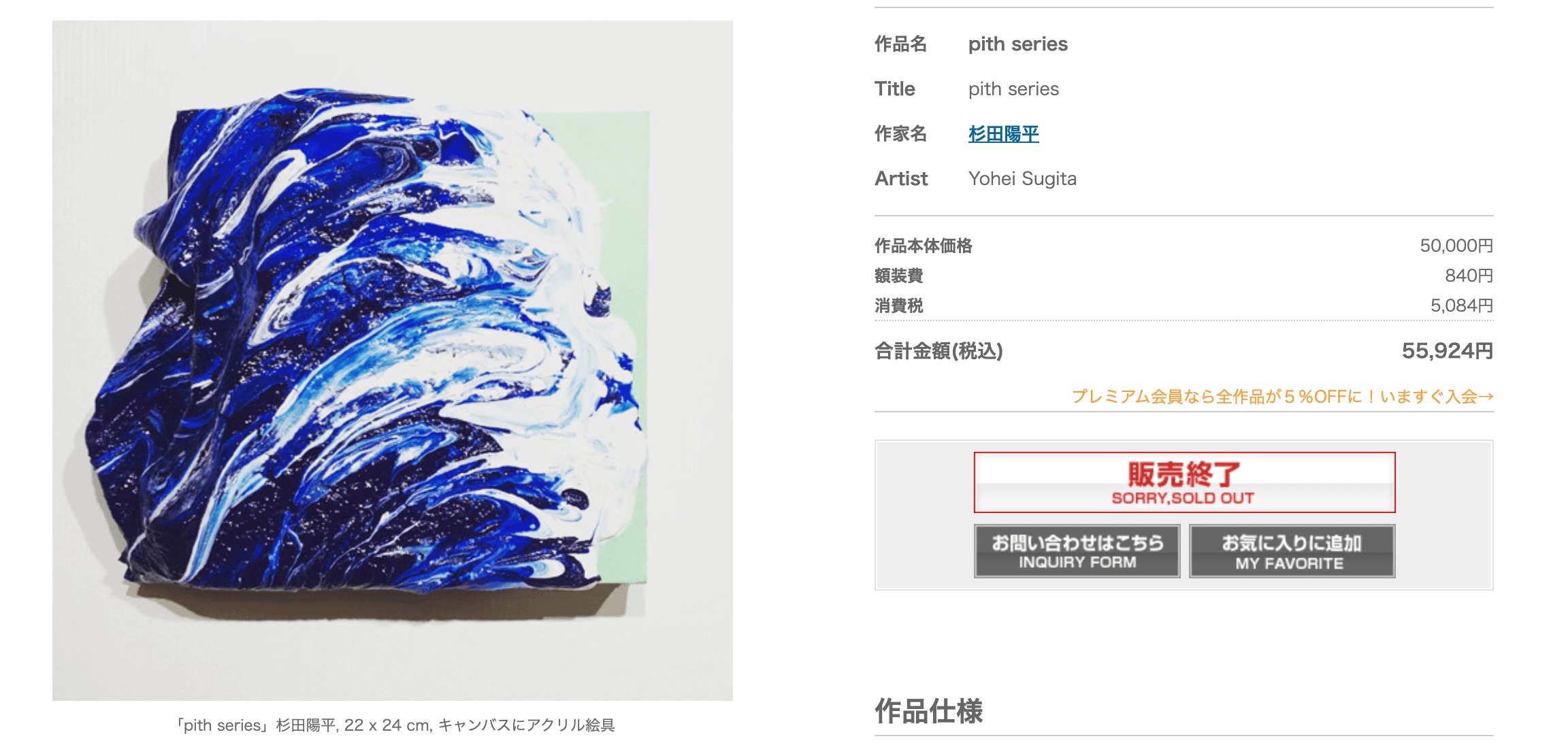
Task: Click the premium member 5%OFF join link
Action: 1282,396
